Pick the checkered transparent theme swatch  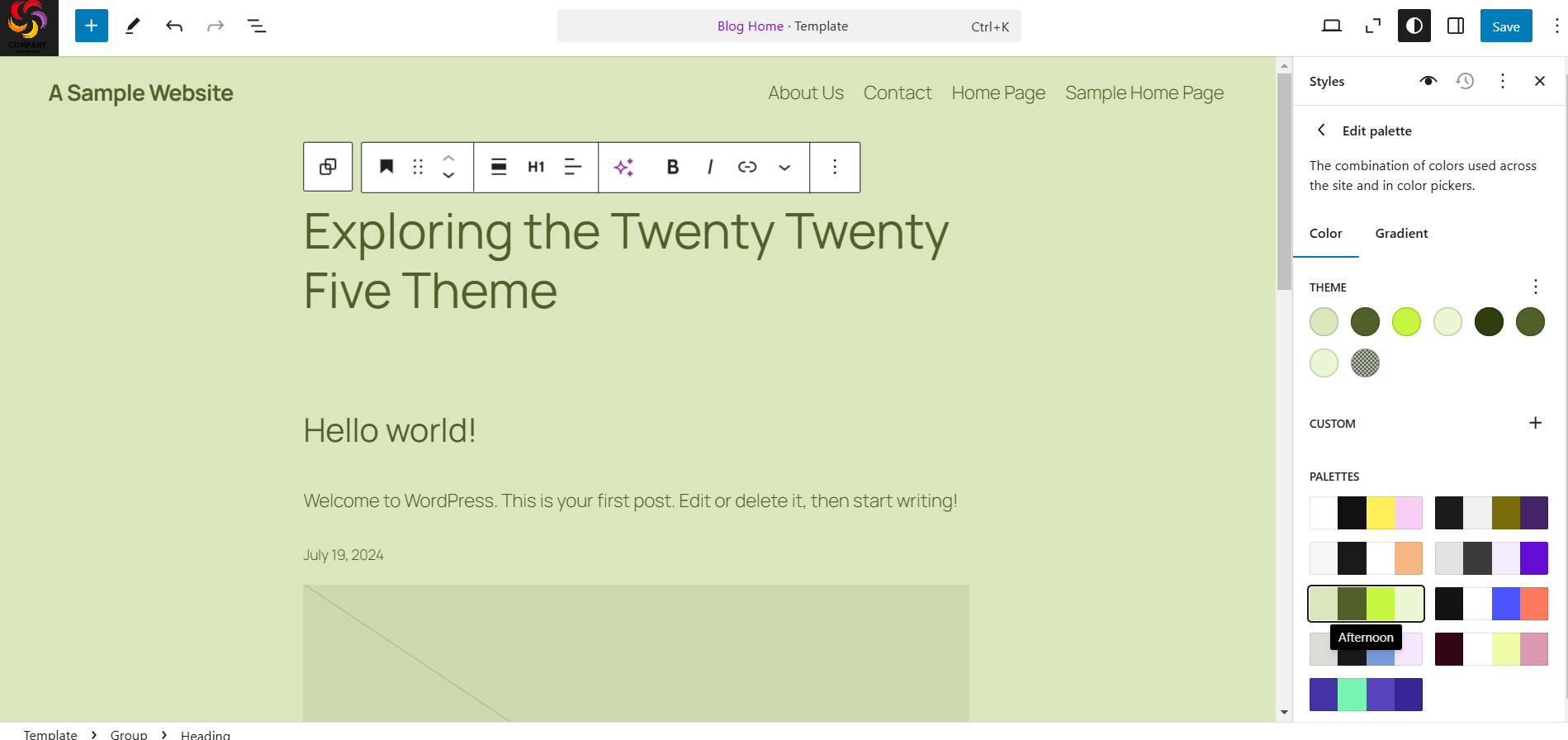[x=1365, y=363]
